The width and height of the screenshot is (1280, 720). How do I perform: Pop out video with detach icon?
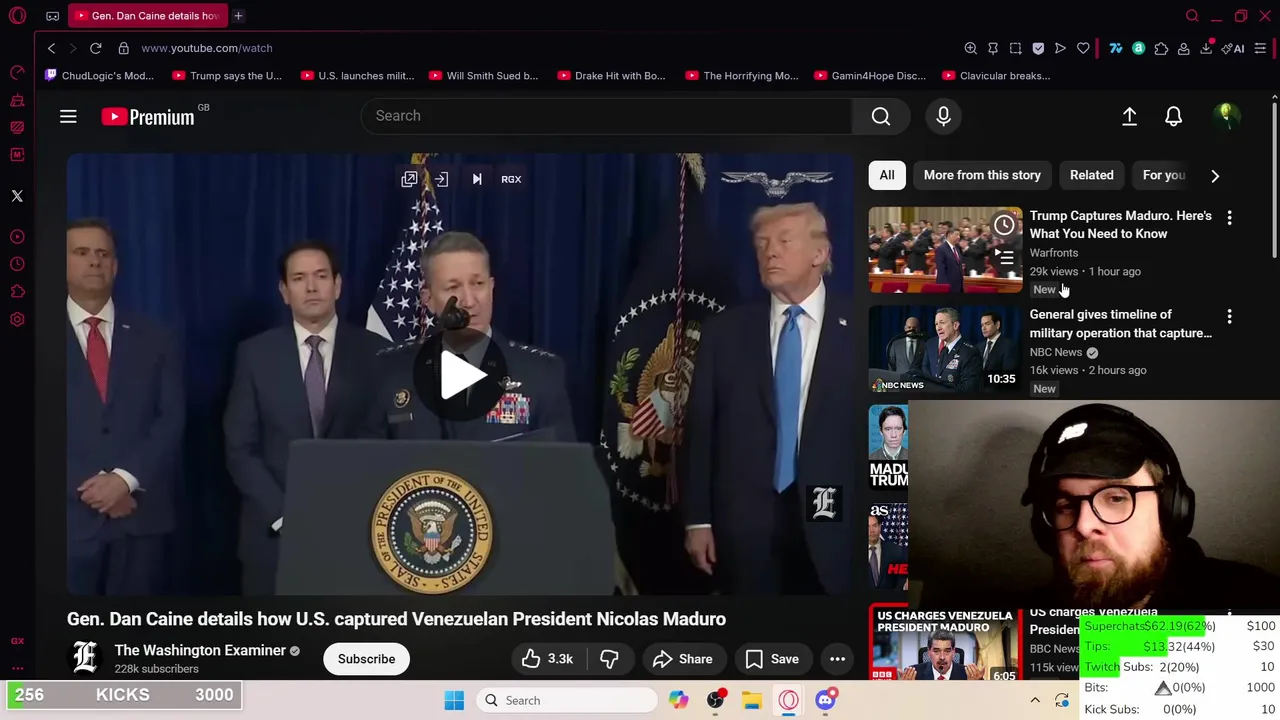(409, 179)
